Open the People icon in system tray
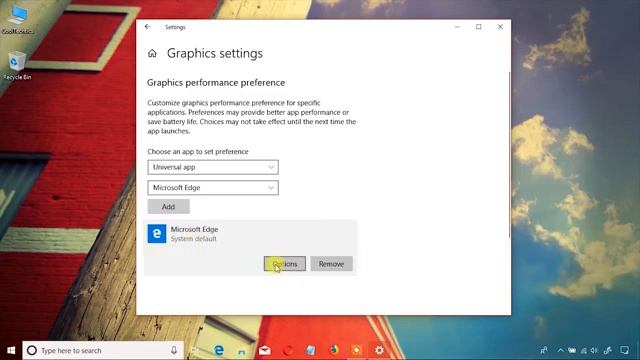This screenshot has width=640, height=360. pos(544,350)
